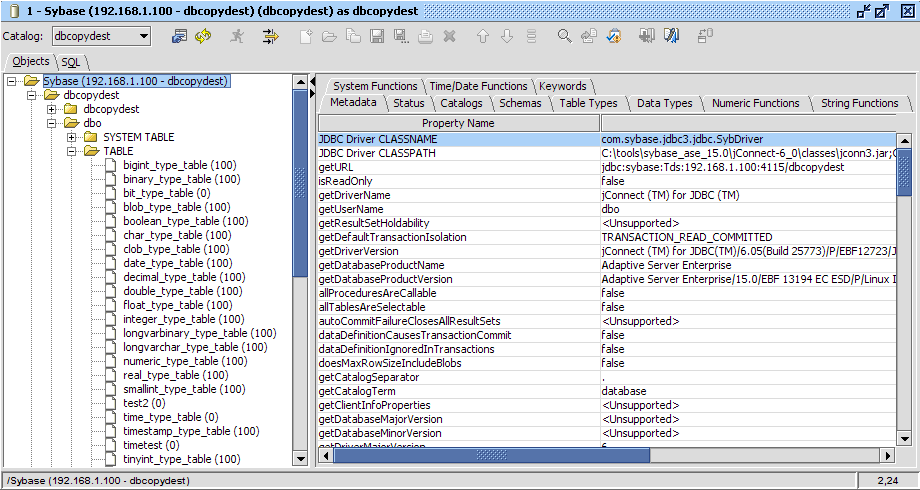Click the grey X close icon in toolbar
The height and width of the screenshot is (490, 920).
click(x=449, y=36)
